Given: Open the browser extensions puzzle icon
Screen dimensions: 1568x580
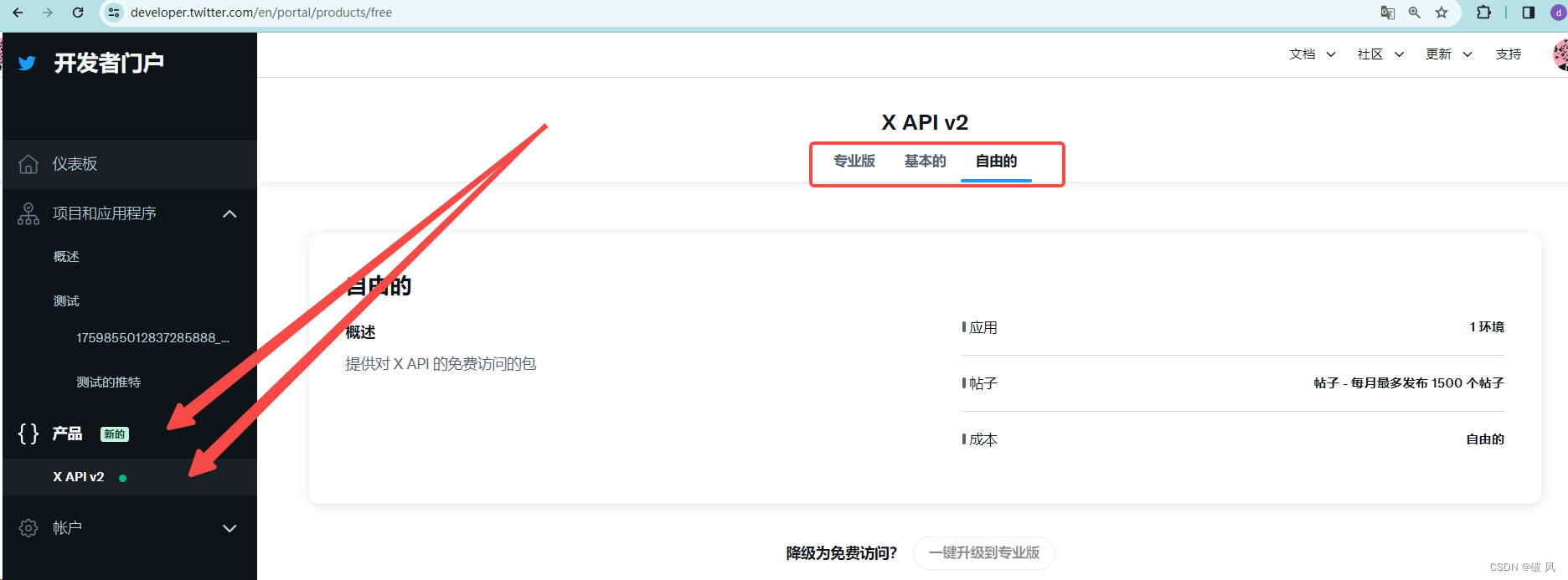Looking at the screenshot, I should (x=1483, y=13).
